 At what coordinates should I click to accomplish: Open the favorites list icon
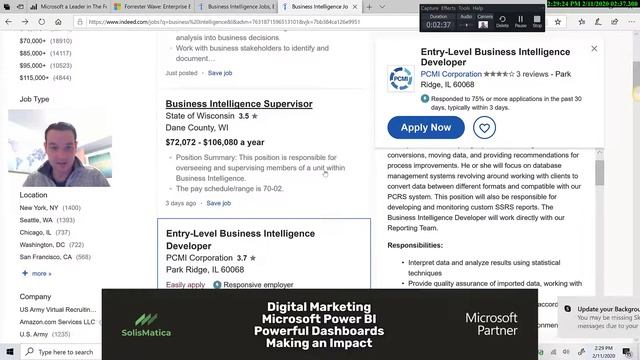pyautogui.click(x=582, y=22)
